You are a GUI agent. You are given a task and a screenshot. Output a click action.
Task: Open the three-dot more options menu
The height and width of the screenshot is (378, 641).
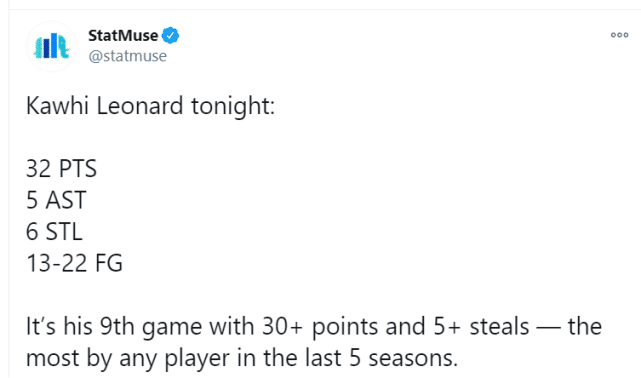(619, 35)
